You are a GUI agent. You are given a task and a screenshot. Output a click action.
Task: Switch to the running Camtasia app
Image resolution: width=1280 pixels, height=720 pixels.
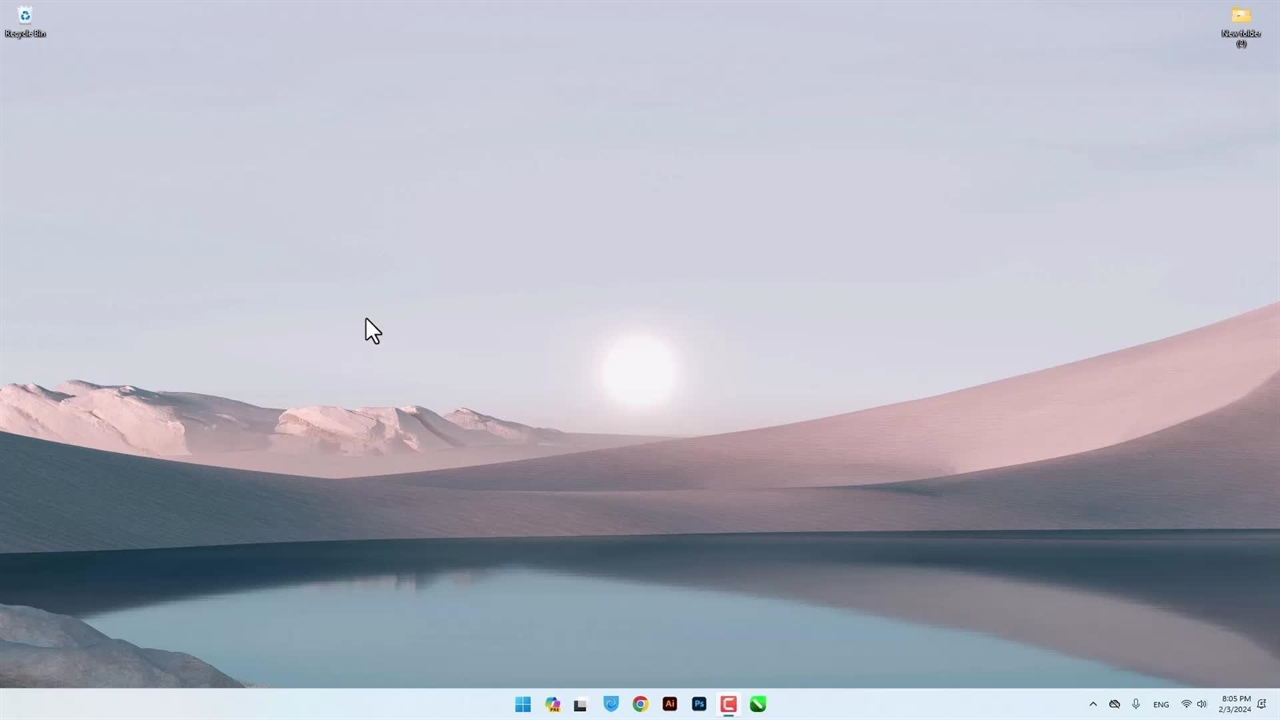(728, 704)
